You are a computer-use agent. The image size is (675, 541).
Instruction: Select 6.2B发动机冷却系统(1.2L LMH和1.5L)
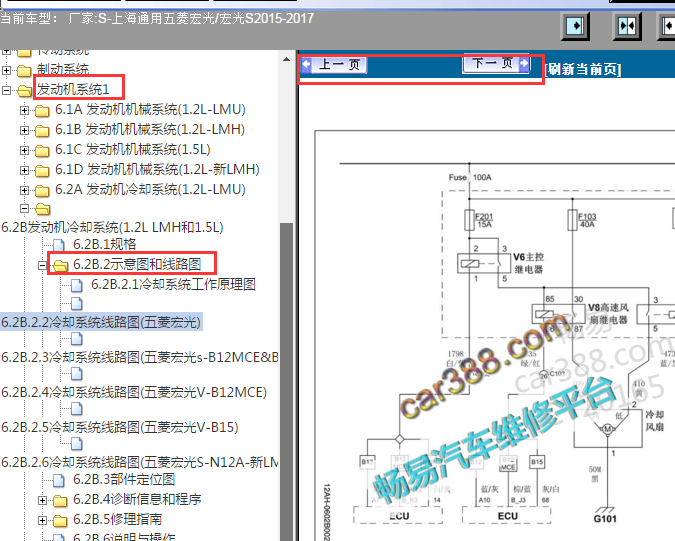pos(112,227)
